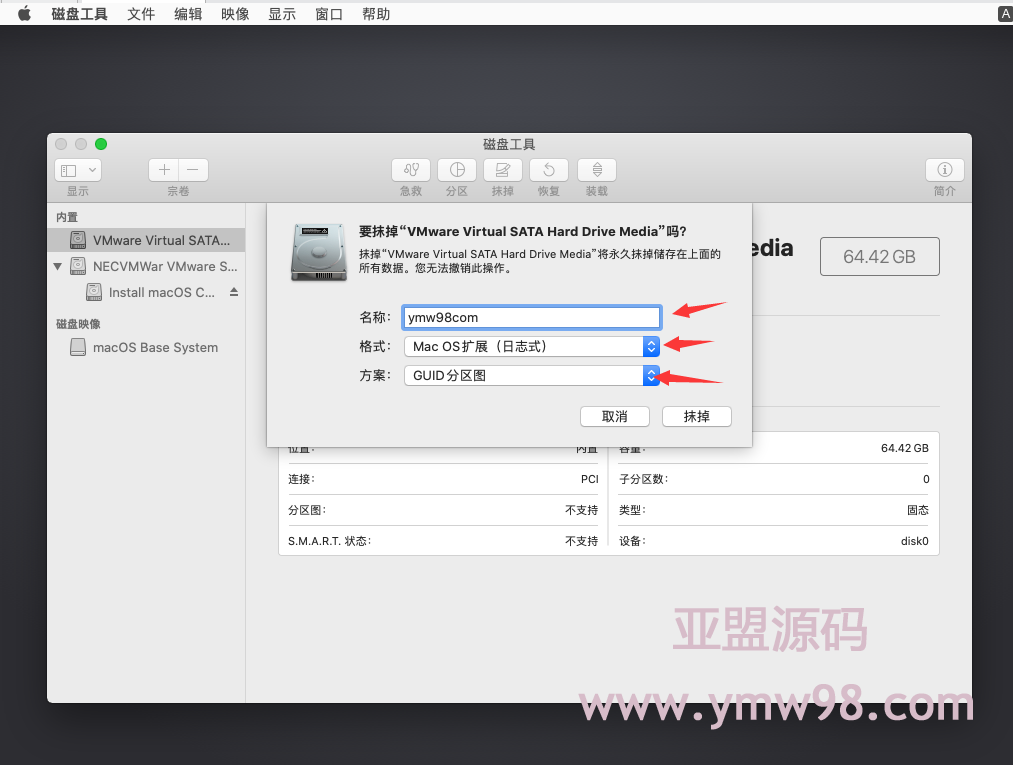The height and width of the screenshot is (765, 1013).
Task: Click the 分区 partition toolbar icon
Action: (x=457, y=170)
